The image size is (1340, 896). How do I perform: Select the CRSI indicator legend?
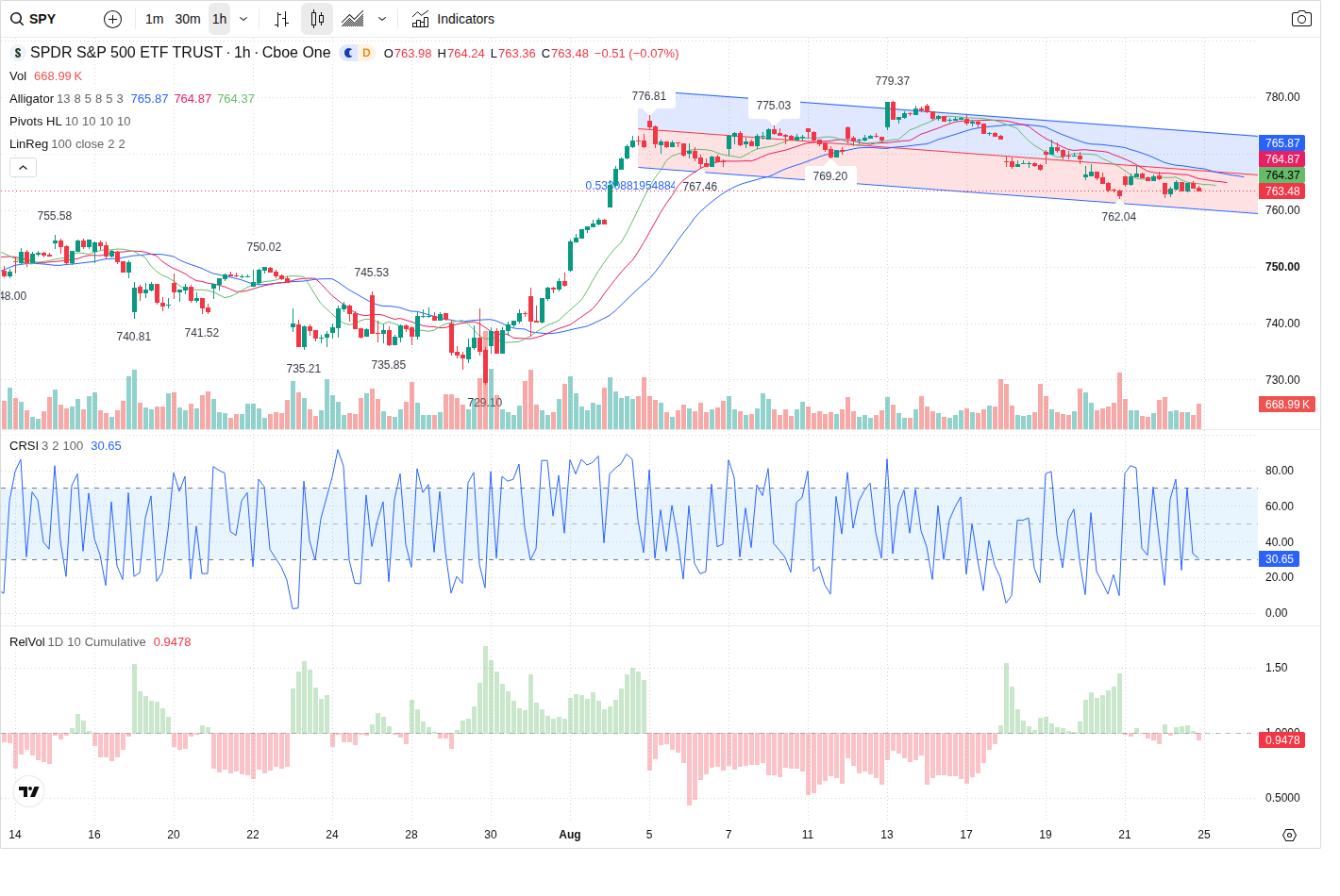coord(24,446)
